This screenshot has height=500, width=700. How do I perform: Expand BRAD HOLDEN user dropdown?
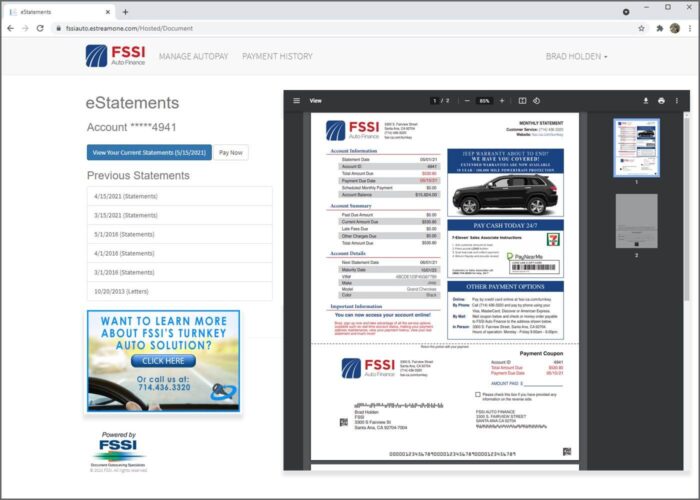tap(576, 56)
